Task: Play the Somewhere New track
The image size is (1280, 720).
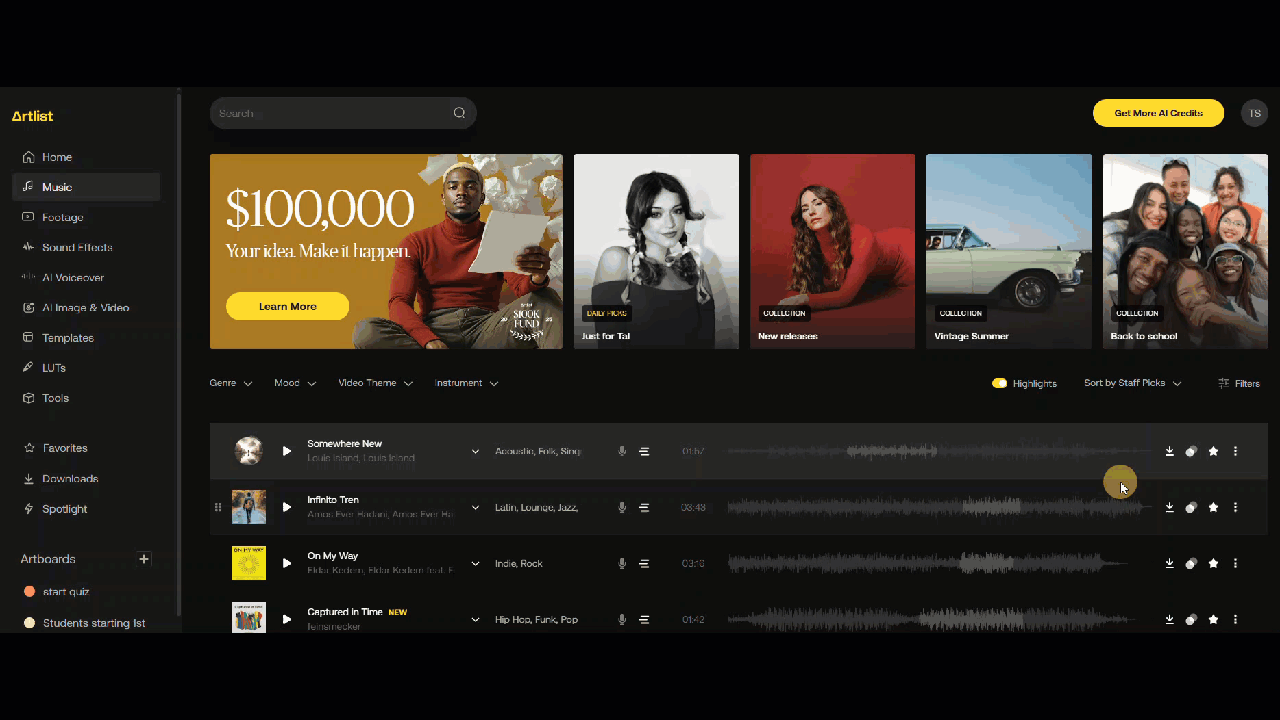Action: (x=287, y=451)
